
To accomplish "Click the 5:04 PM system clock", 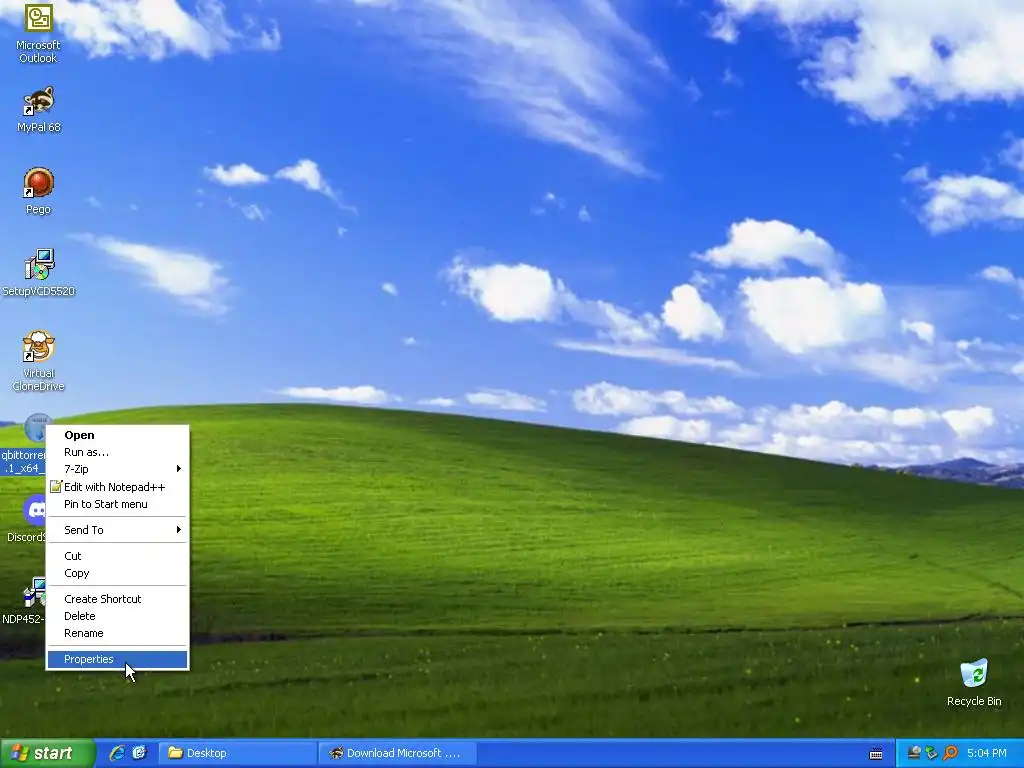I will [986, 753].
